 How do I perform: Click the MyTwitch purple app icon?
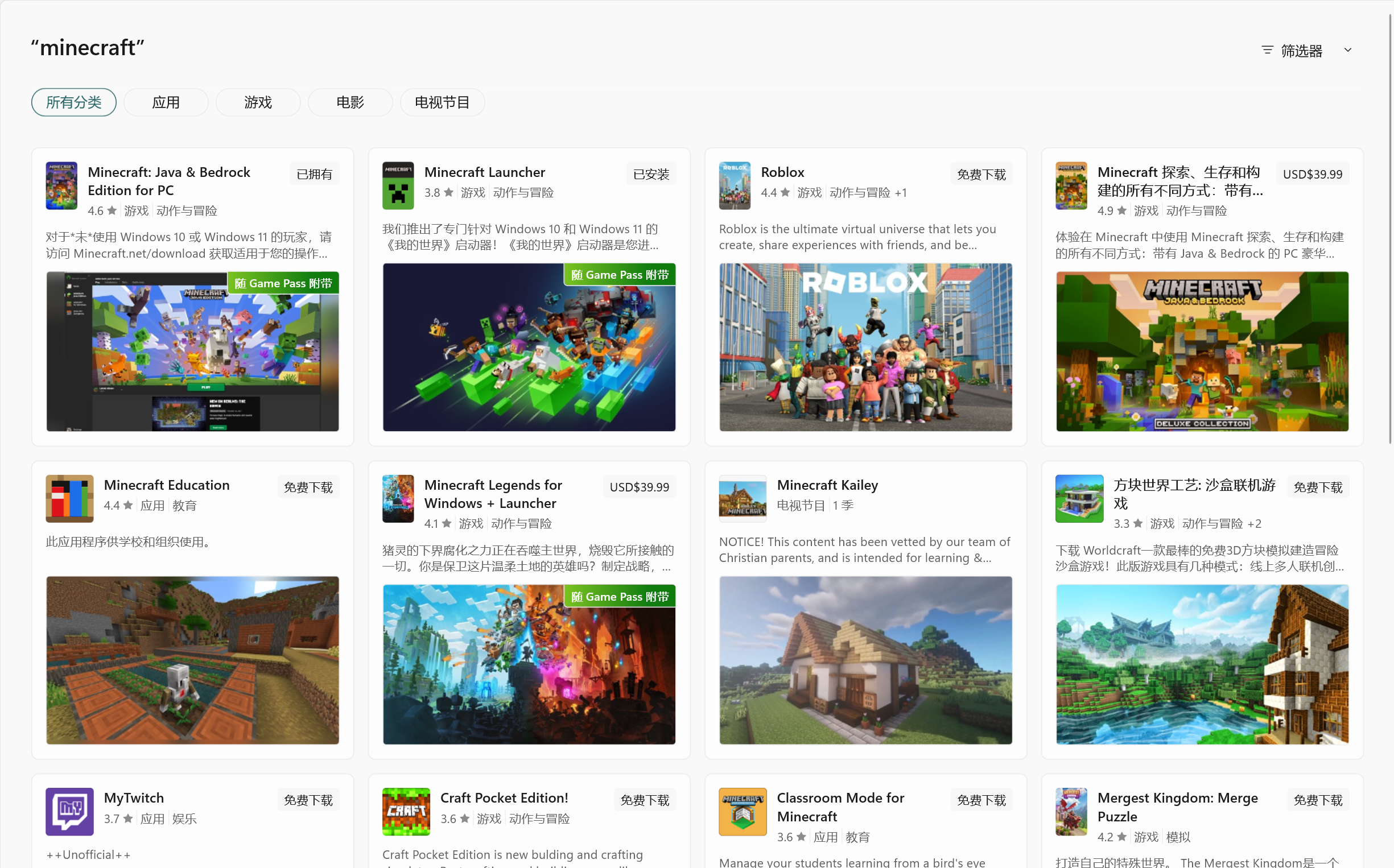[69, 811]
